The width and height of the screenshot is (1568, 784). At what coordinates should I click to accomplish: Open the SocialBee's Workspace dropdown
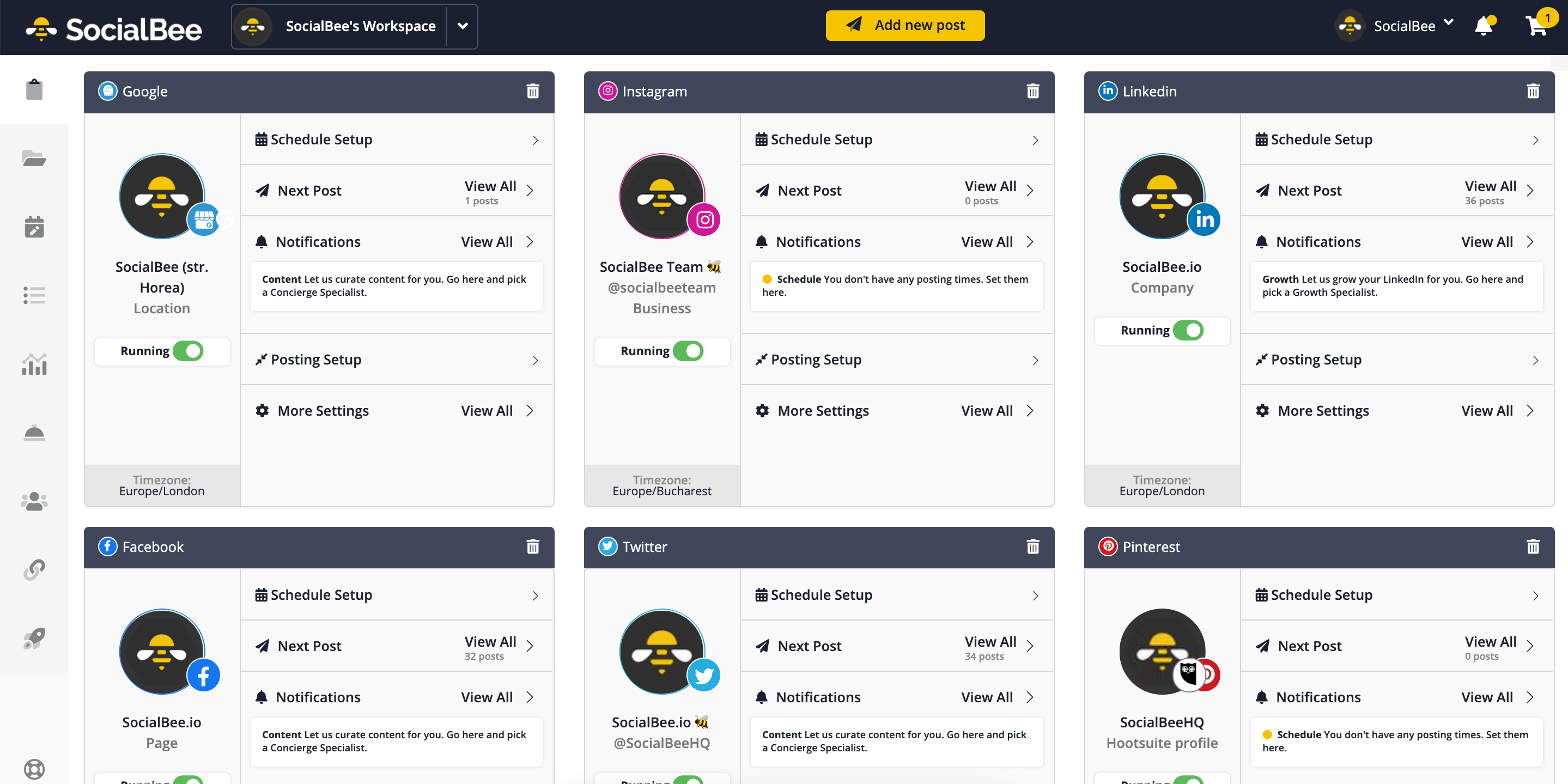(x=462, y=26)
